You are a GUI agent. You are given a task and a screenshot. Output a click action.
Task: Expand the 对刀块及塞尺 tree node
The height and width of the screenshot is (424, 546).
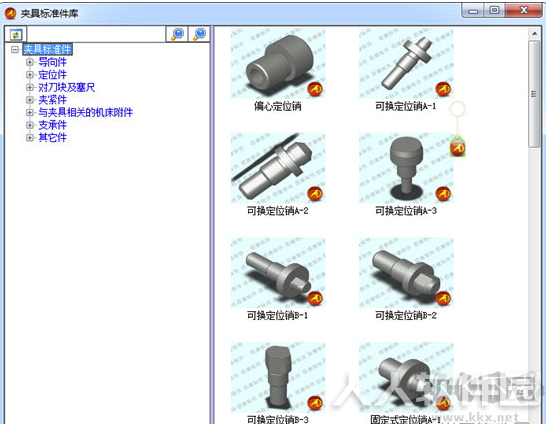coord(30,87)
